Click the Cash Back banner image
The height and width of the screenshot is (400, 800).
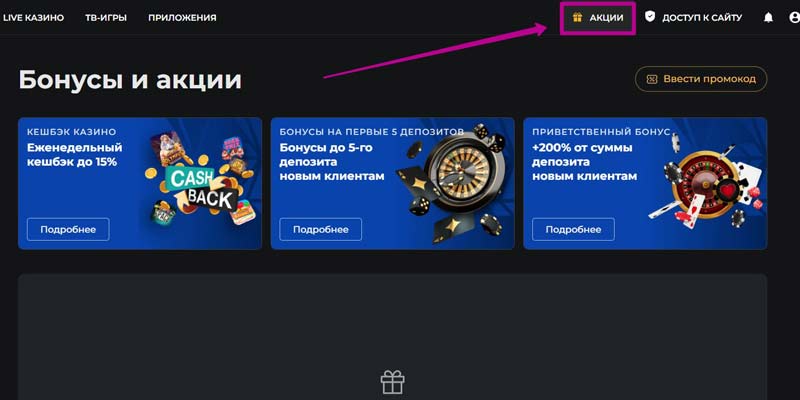(200, 179)
